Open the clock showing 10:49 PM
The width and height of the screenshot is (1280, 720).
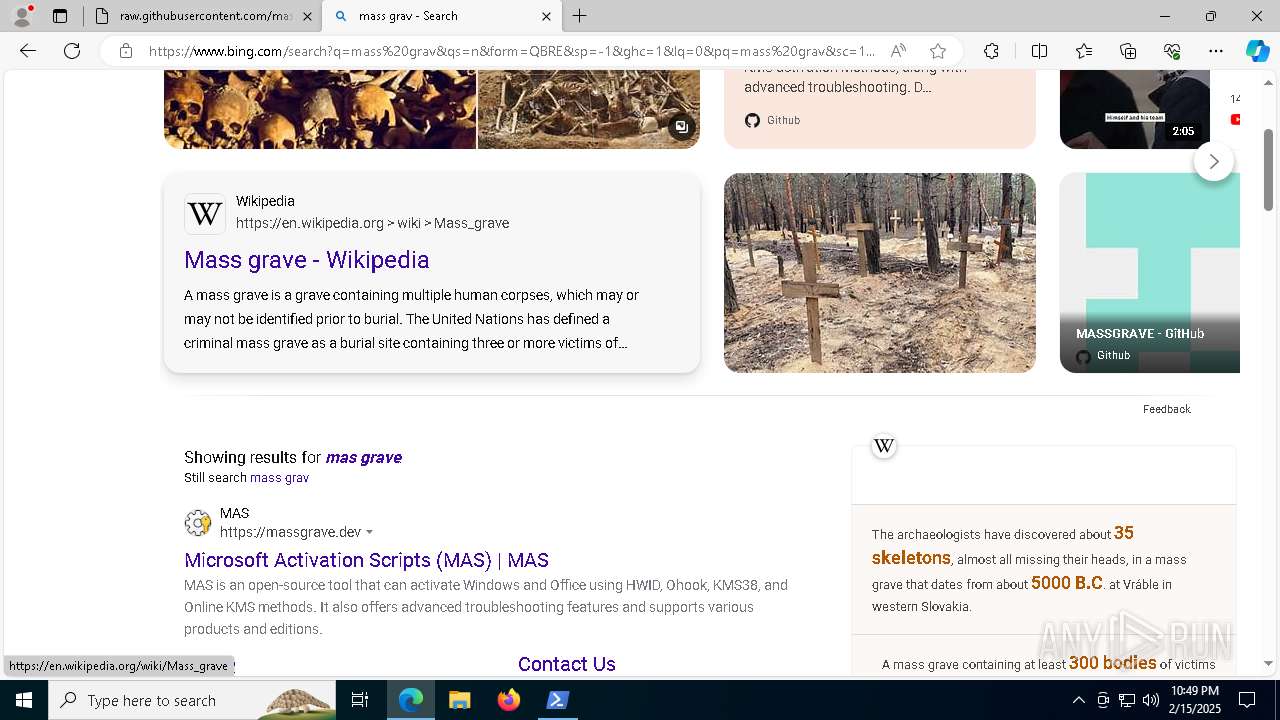(x=1195, y=700)
